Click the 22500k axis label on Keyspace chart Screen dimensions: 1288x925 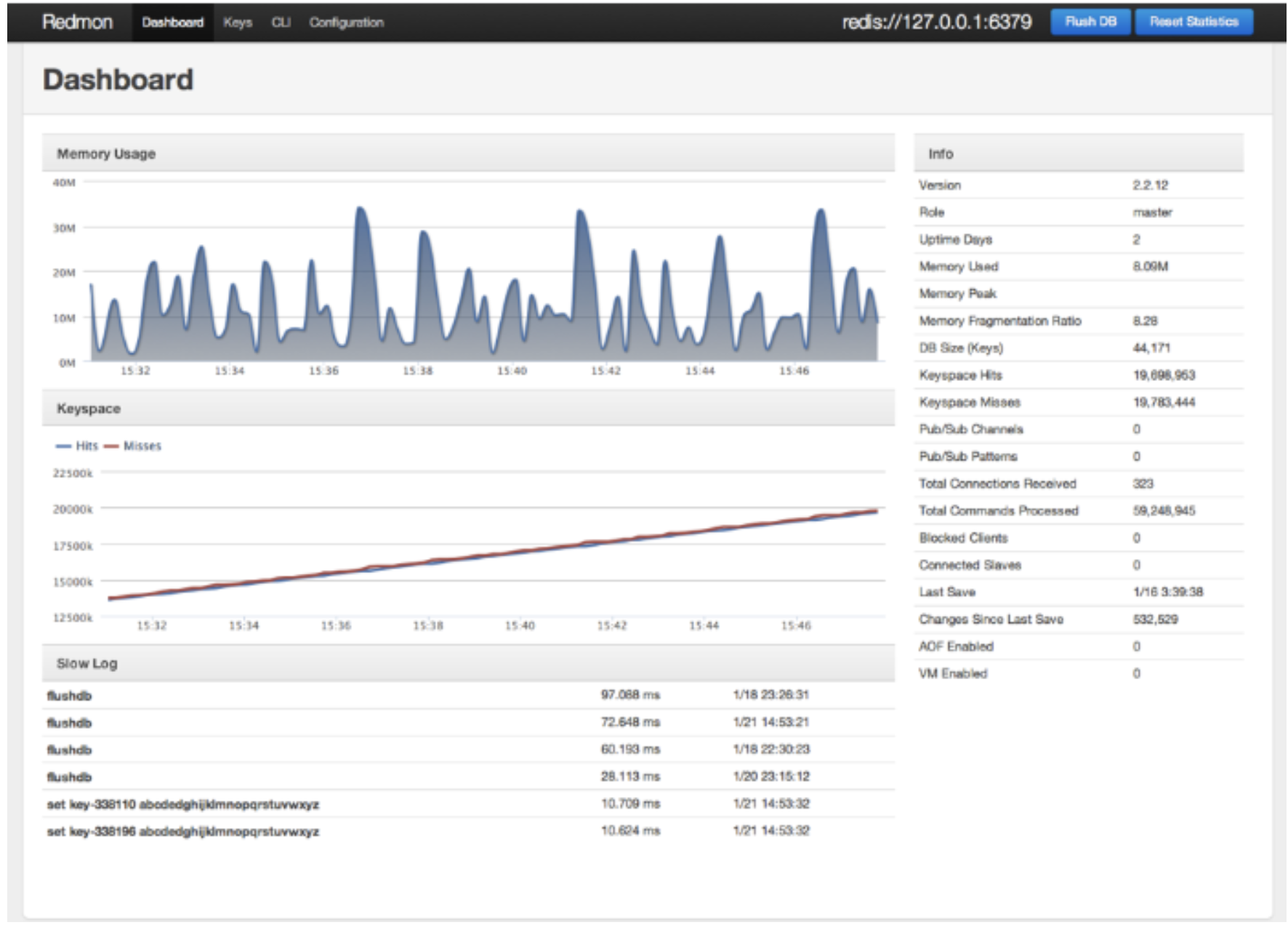73,473
